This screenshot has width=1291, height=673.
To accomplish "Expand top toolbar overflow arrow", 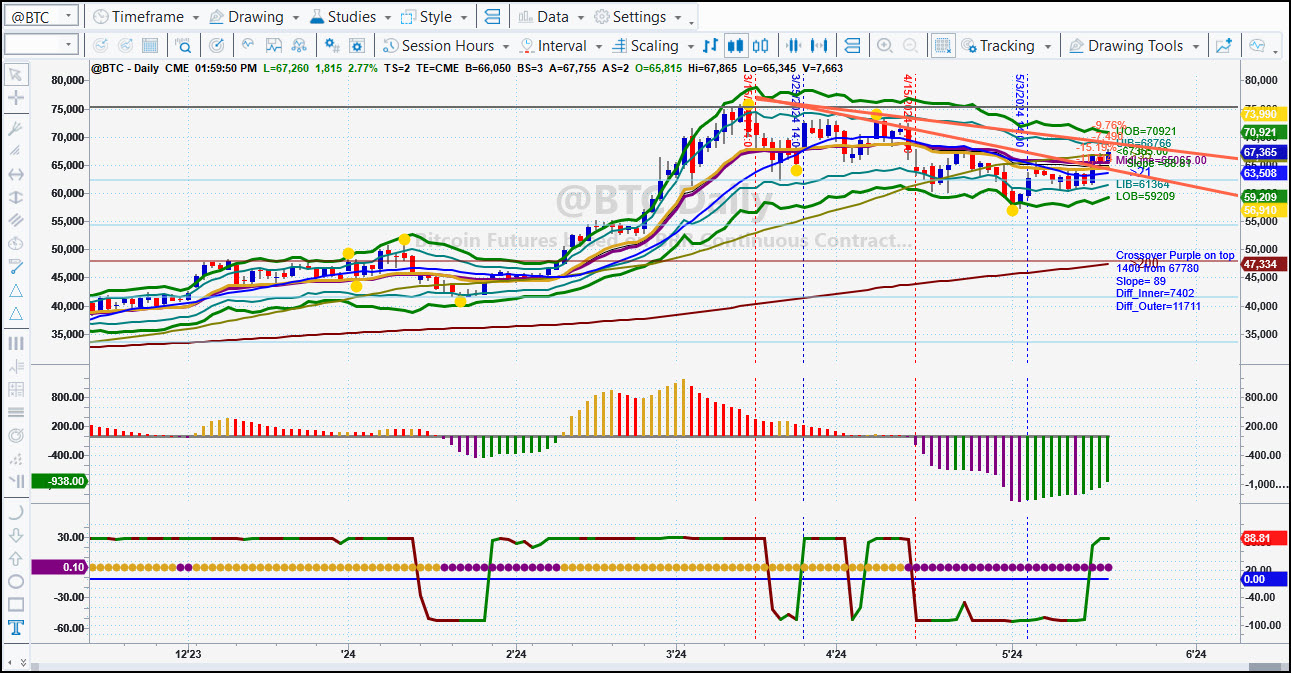I will (692, 21).
